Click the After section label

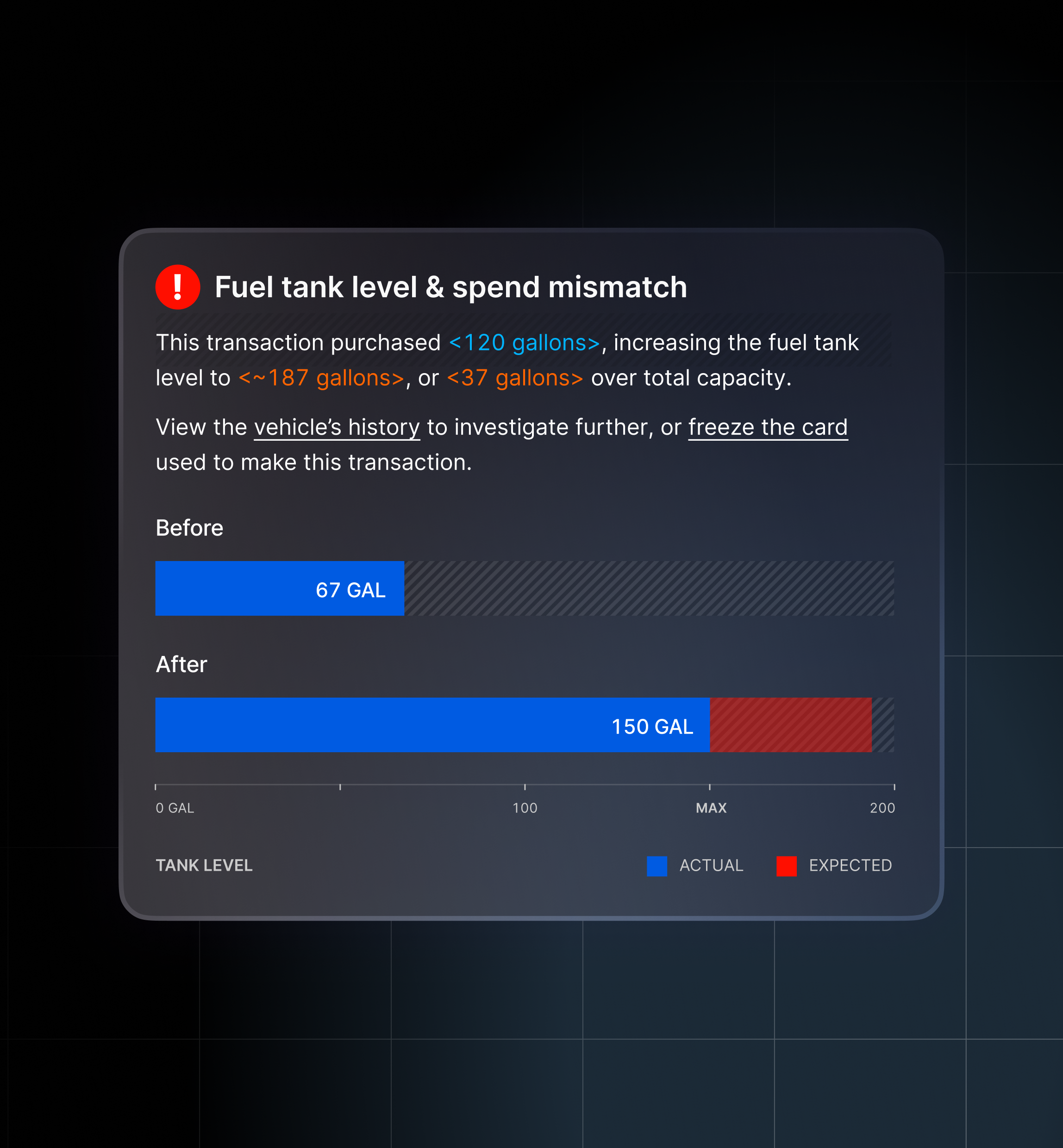click(x=181, y=664)
